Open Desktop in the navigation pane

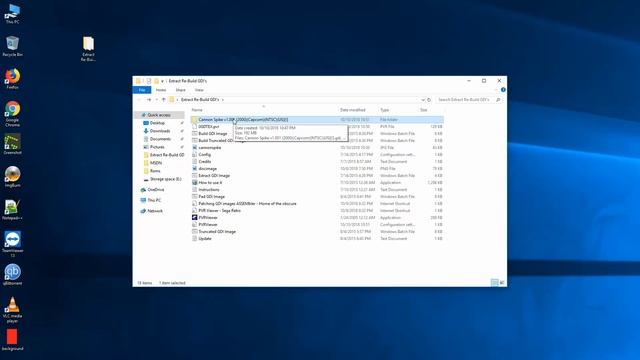(157, 123)
